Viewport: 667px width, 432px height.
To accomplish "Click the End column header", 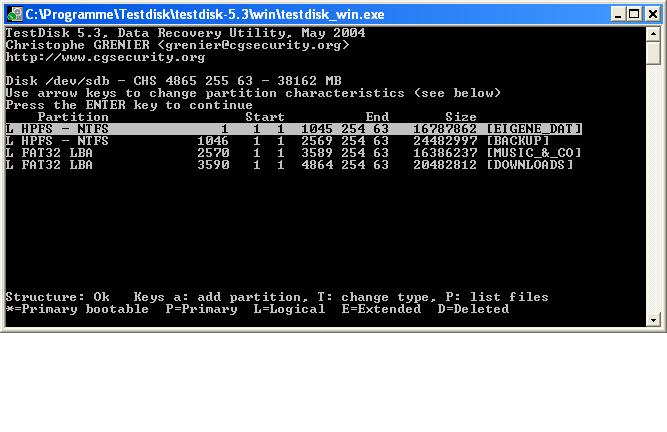I will pyautogui.click(x=377, y=117).
